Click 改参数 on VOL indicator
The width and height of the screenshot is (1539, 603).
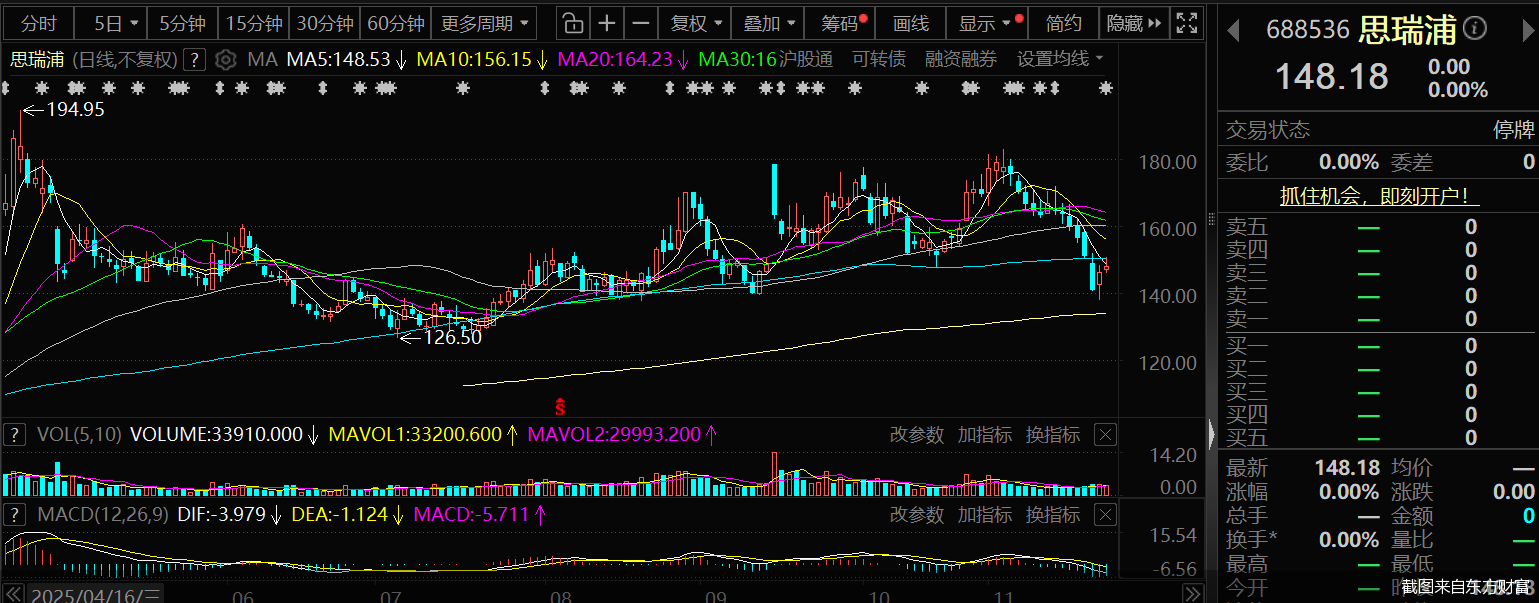[916, 435]
